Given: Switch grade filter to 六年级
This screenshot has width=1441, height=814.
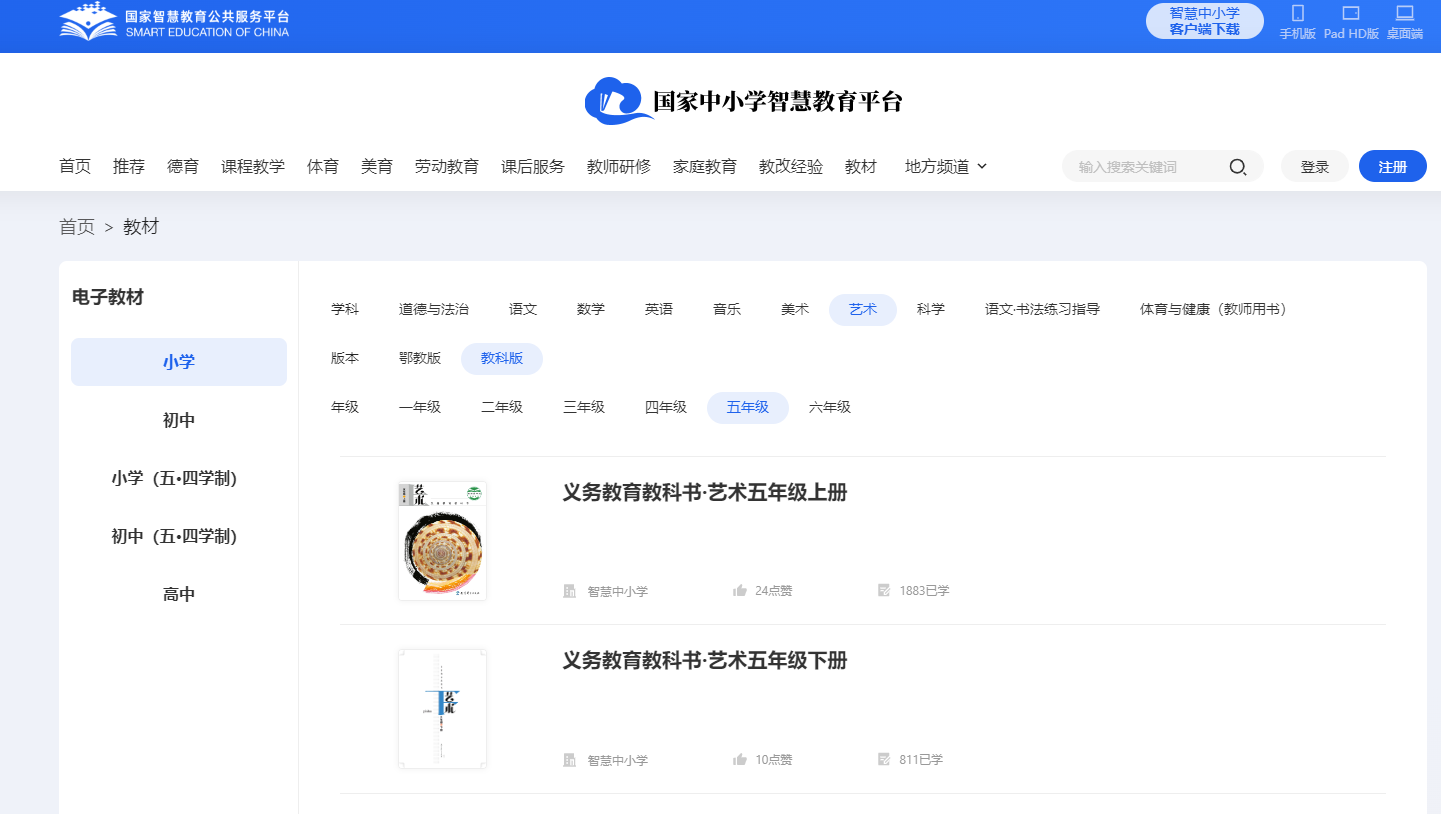Looking at the screenshot, I should point(829,407).
